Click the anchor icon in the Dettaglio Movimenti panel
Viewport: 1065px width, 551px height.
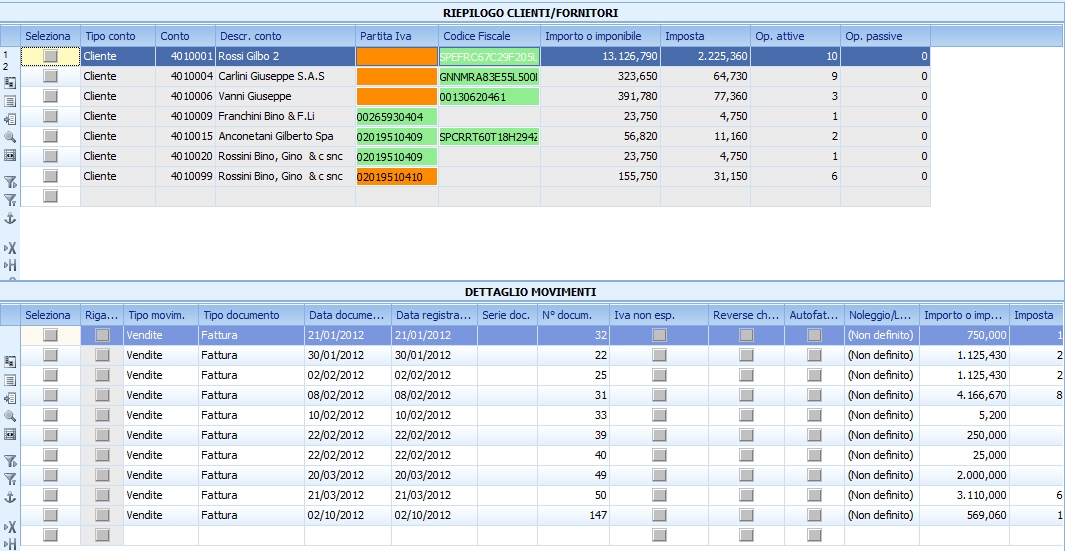tap(10, 497)
